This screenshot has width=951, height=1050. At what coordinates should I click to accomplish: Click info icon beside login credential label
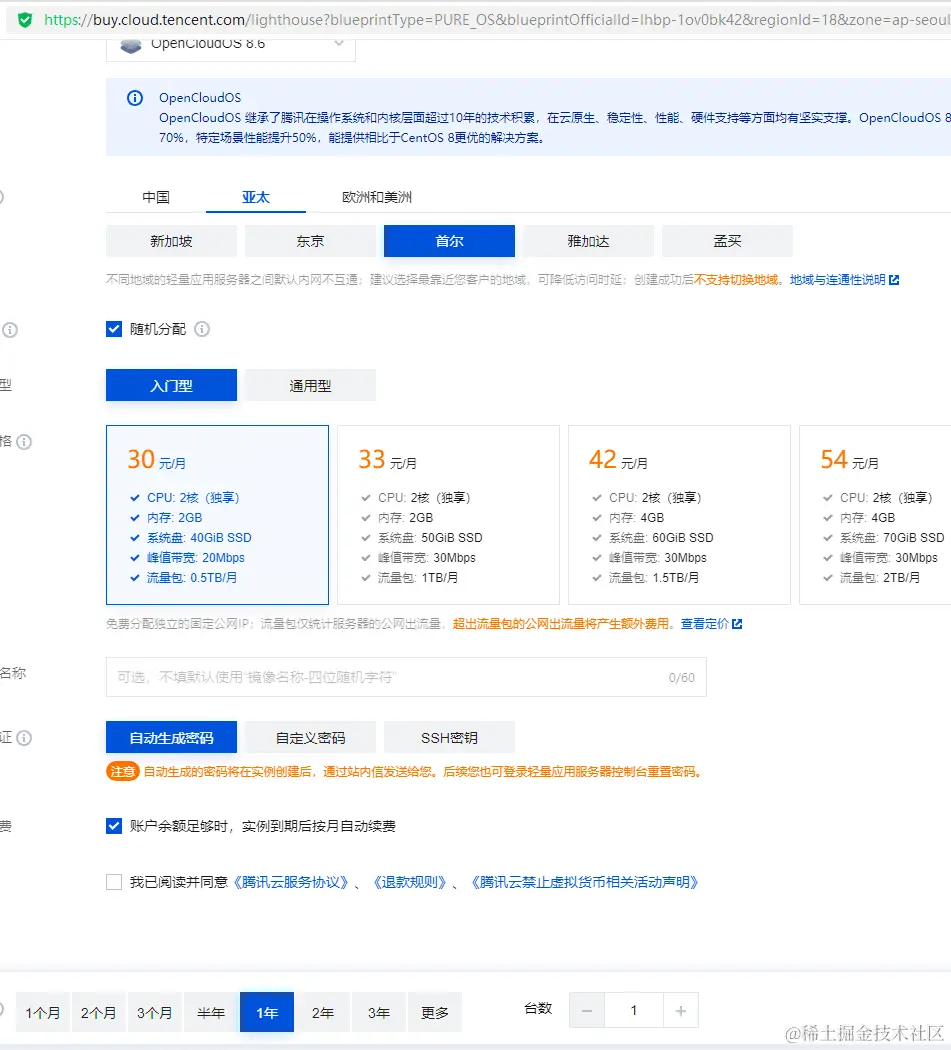[x=24, y=738]
